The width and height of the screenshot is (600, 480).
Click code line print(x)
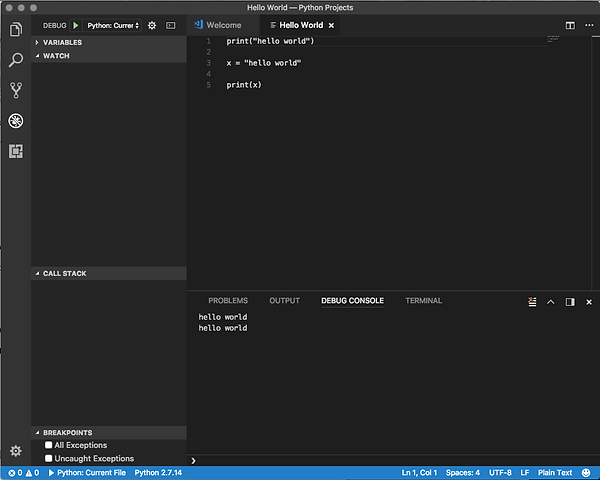pyautogui.click(x=244, y=85)
